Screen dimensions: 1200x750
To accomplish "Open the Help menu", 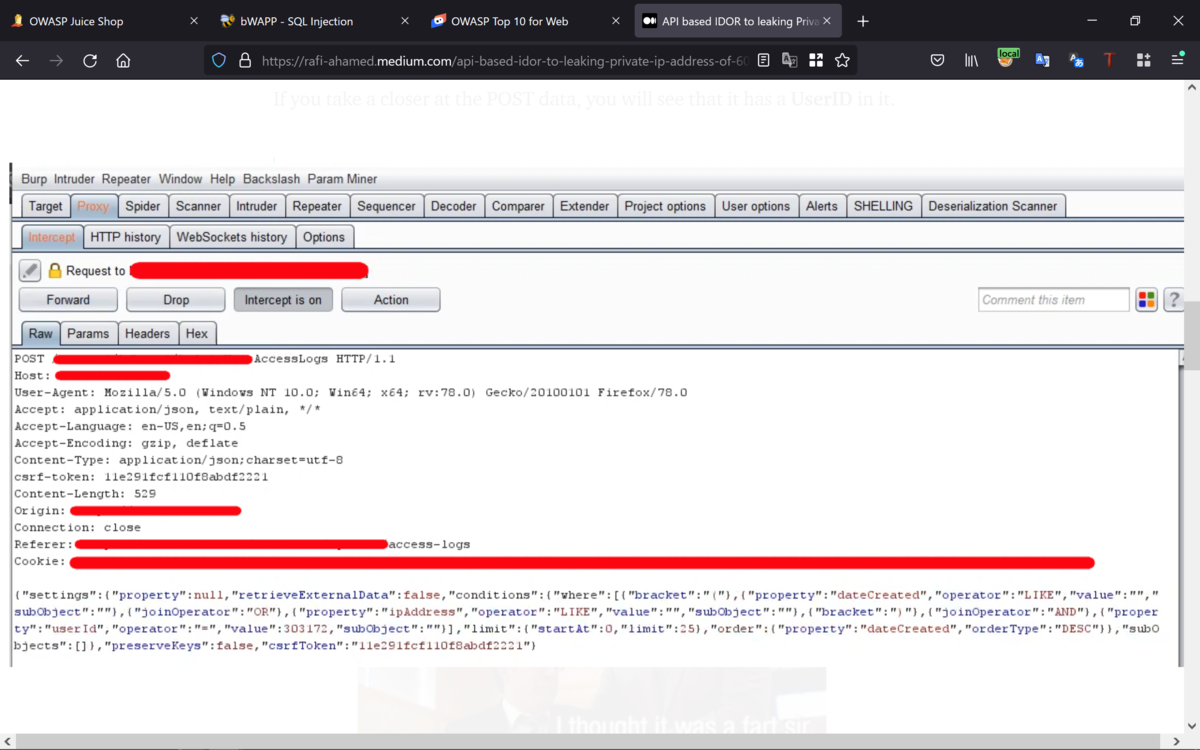I will 222,179.
